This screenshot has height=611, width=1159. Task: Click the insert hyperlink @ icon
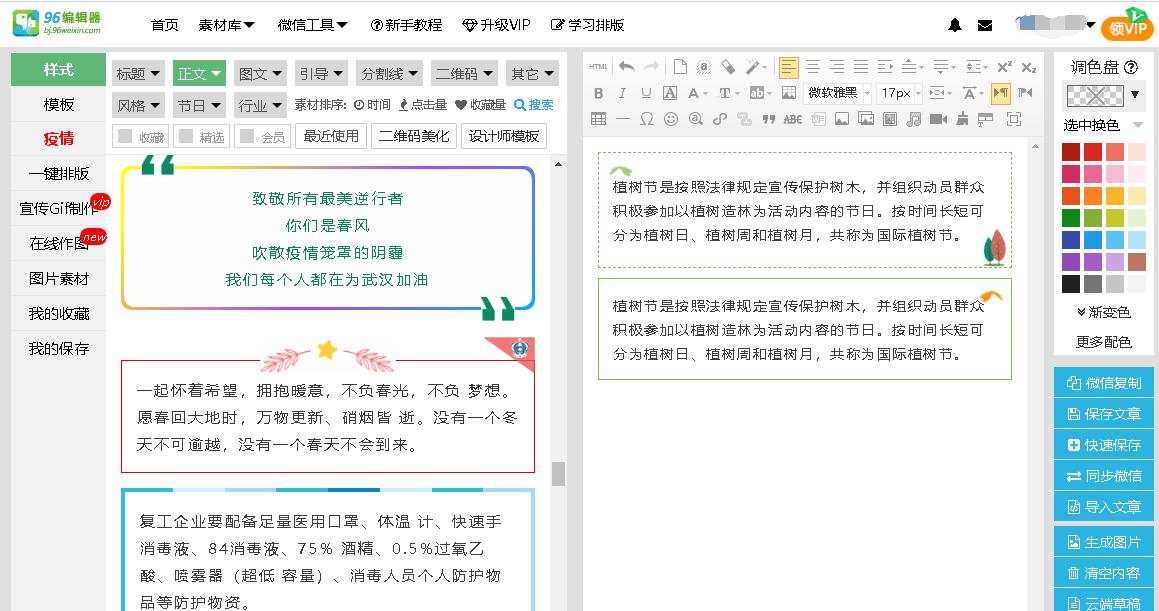(694, 119)
